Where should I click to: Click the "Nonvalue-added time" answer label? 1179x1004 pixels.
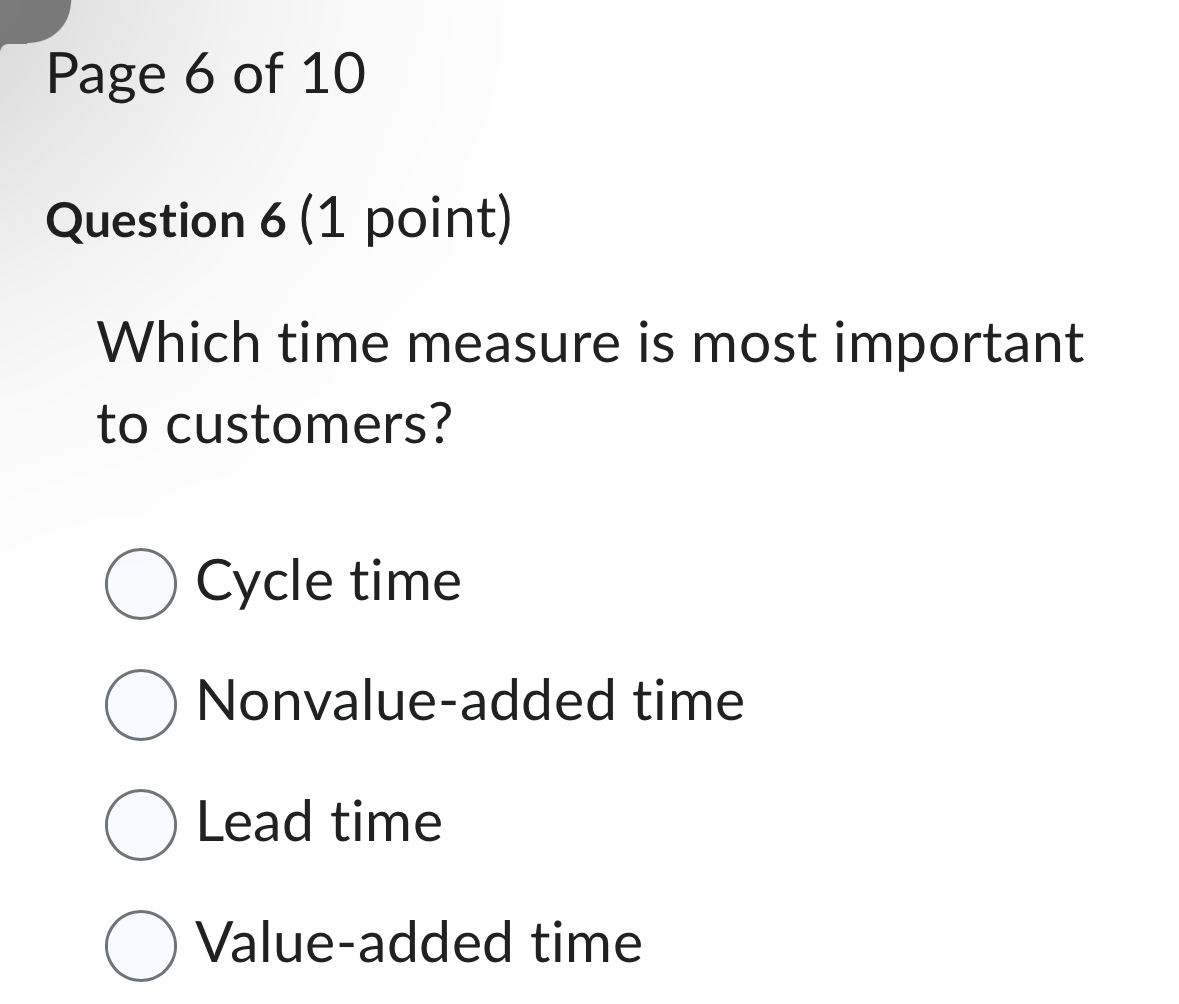click(x=470, y=701)
